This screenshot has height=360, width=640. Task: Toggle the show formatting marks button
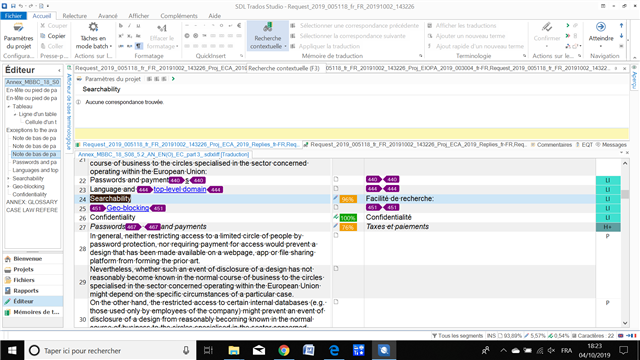(x=138, y=46)
